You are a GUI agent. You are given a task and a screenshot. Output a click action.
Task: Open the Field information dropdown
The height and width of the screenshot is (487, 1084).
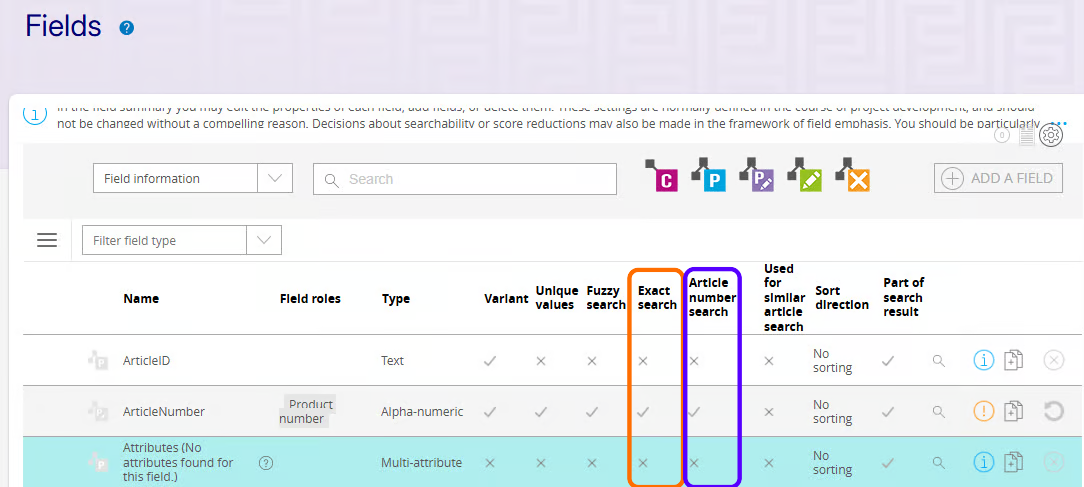(192, 179)
